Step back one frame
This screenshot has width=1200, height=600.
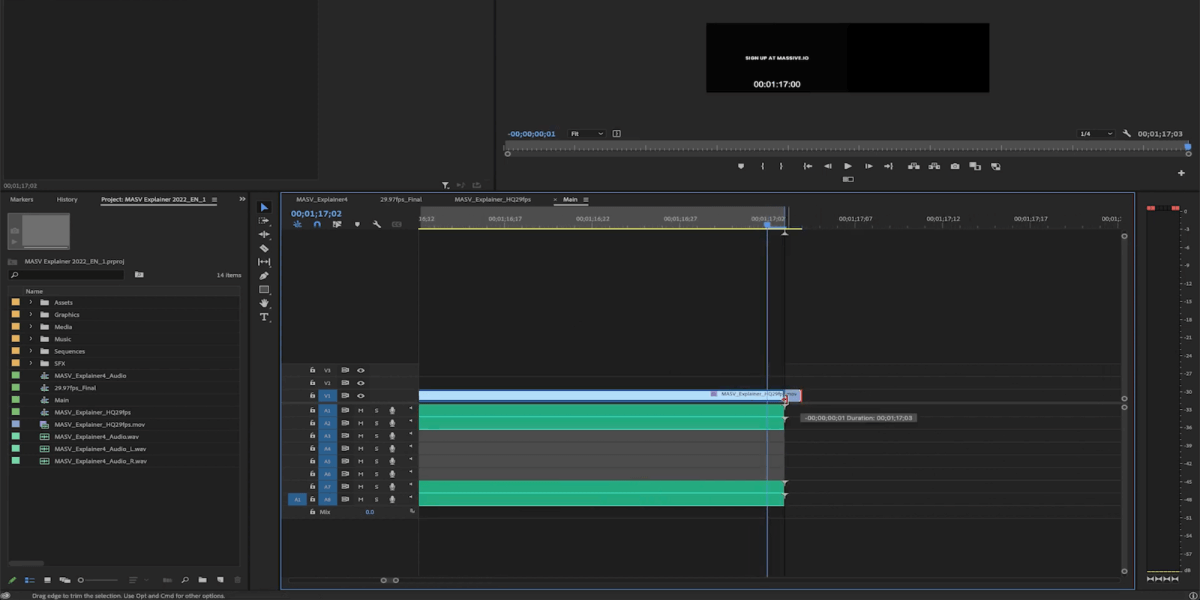pos(828,166)
